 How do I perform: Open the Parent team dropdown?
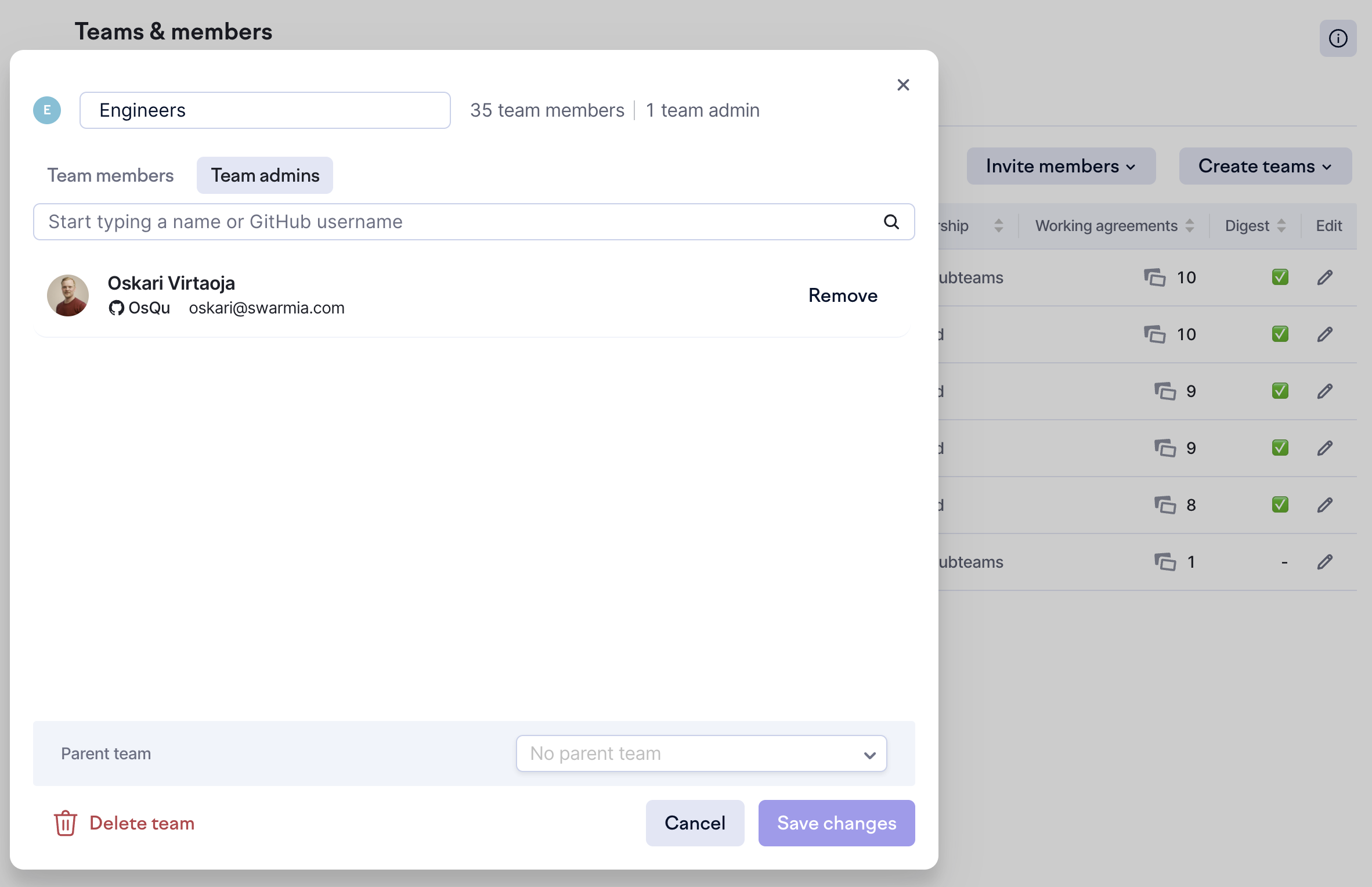(x=701, y=753)
